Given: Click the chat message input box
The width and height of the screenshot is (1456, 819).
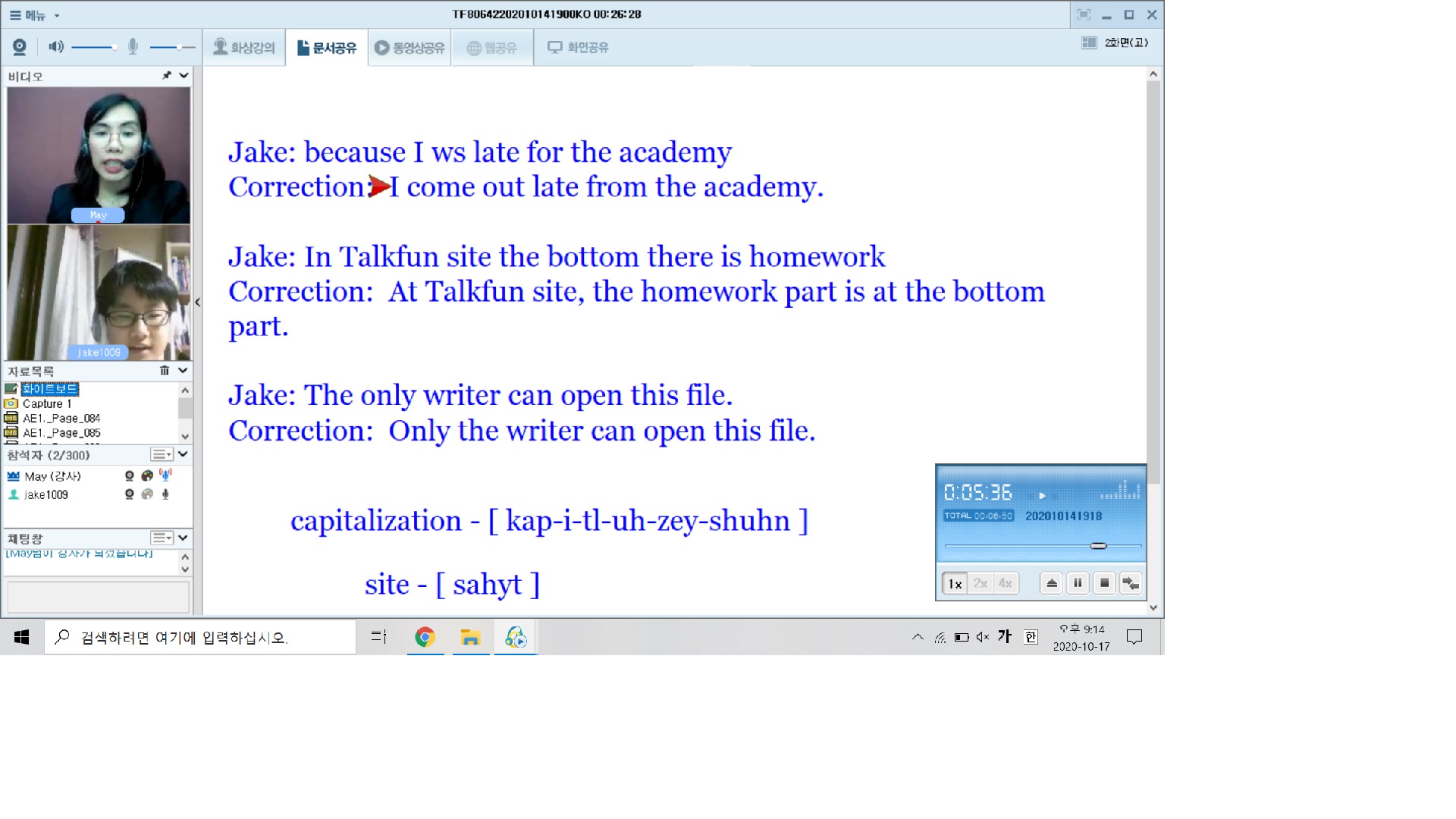Looking at the screenshot, I should pos(98,597).
